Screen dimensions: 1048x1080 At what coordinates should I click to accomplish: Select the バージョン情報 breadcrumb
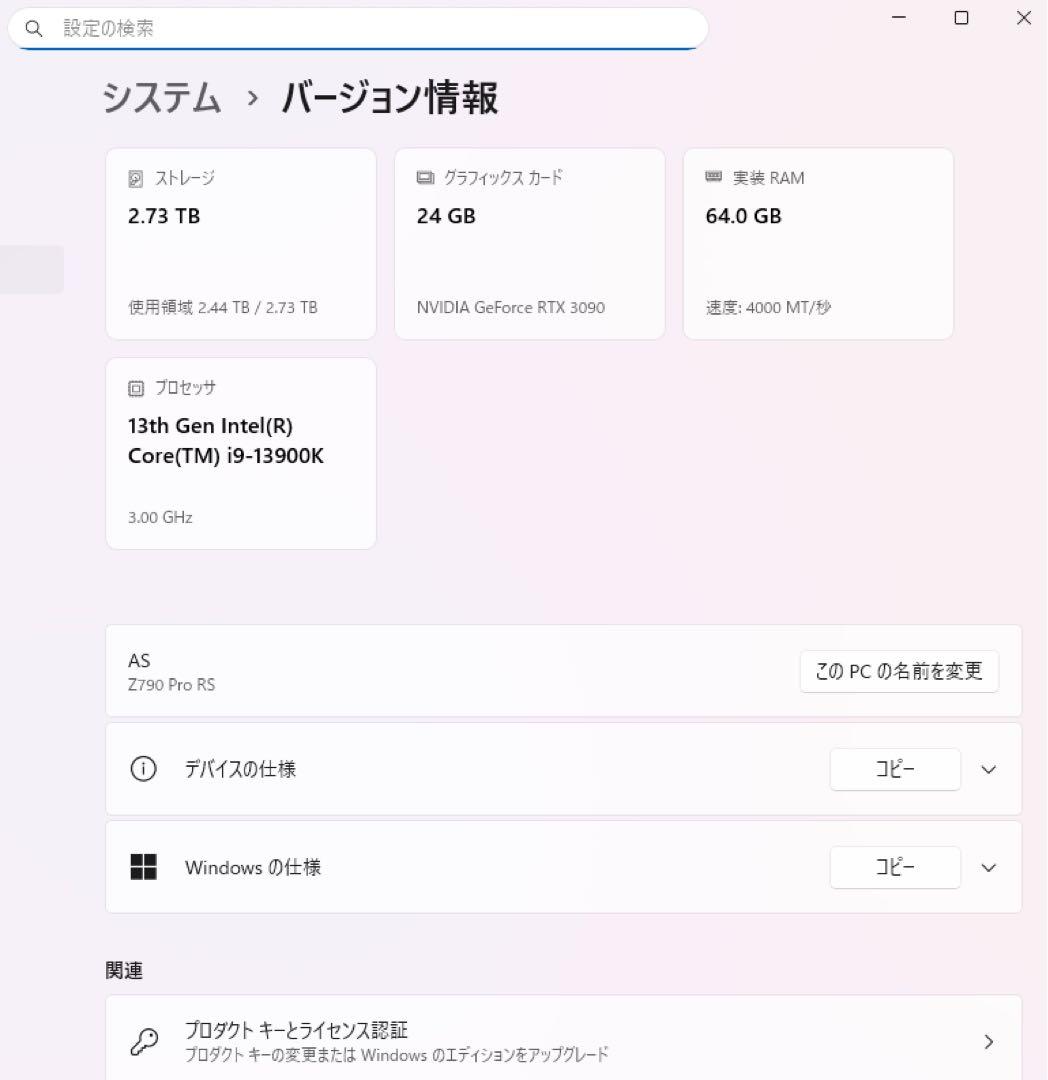point(390,99)
